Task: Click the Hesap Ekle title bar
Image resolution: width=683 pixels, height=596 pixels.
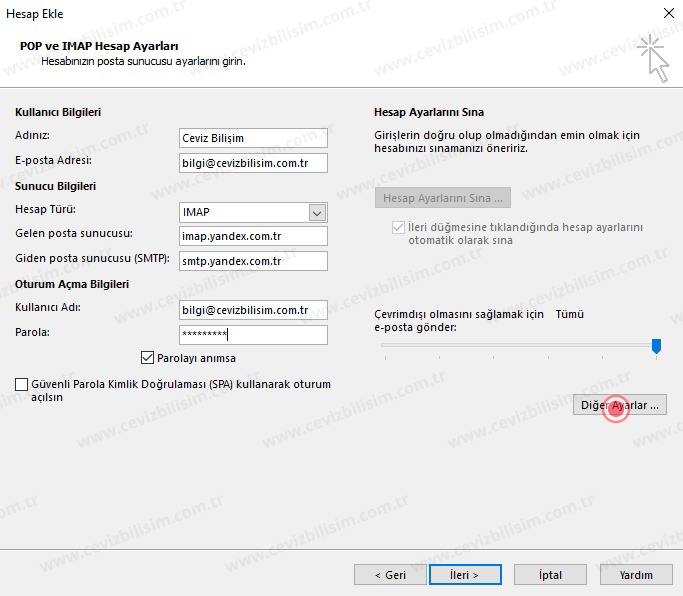Action: [x=300, y=14]
